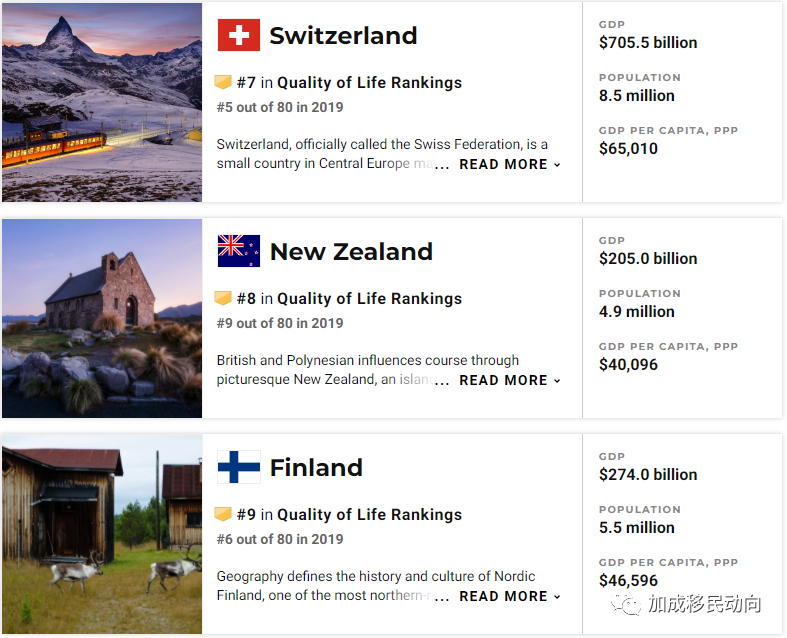
Task: Click the New Zealand flag icon
Action: [x=238, y=251]
